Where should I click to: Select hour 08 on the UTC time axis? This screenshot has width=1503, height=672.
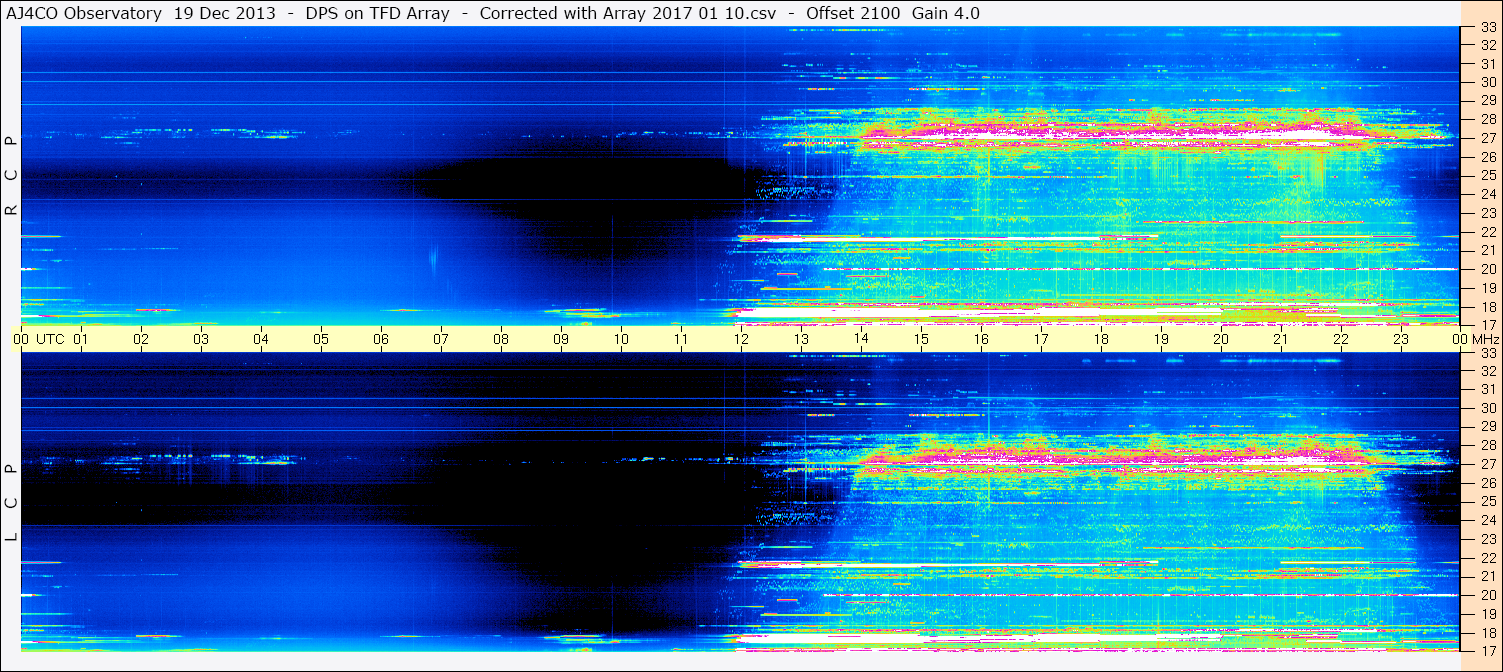pos(501,339)
